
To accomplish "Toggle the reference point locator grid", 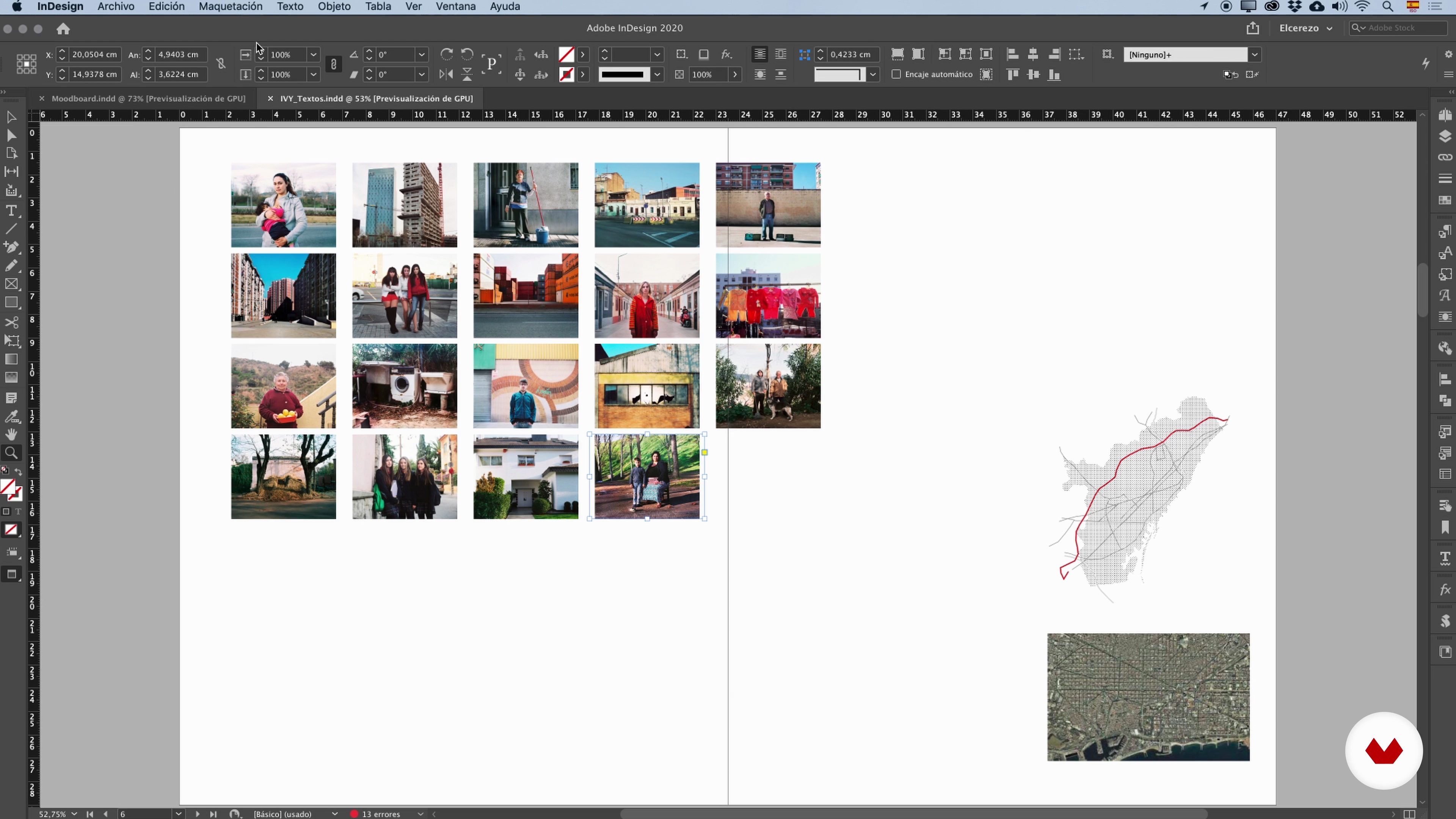I will [x=26, y=64].
